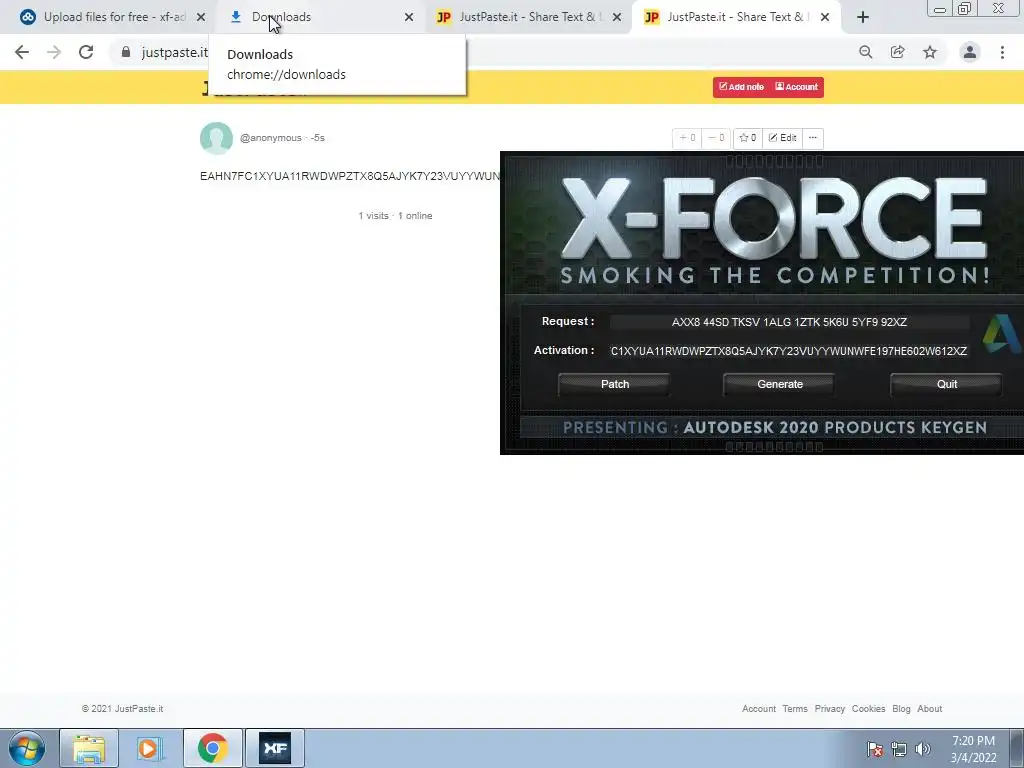Click Quit in the X-Force window
Screen dimensions: 1024x768
pos(946,384)
